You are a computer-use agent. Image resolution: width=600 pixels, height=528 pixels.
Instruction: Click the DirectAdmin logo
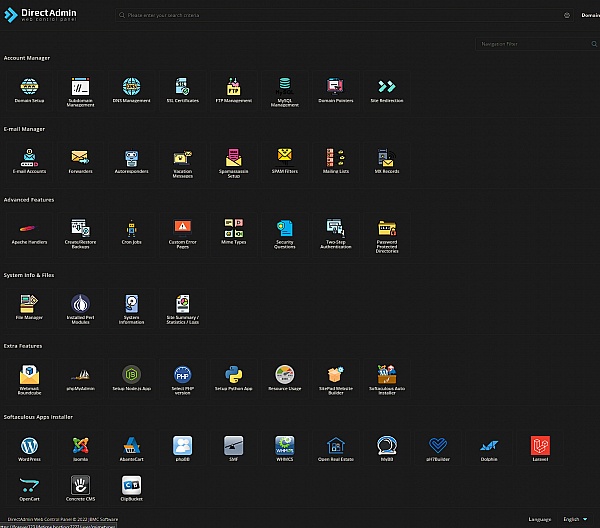pyautogui.click(x=40, y=15)
